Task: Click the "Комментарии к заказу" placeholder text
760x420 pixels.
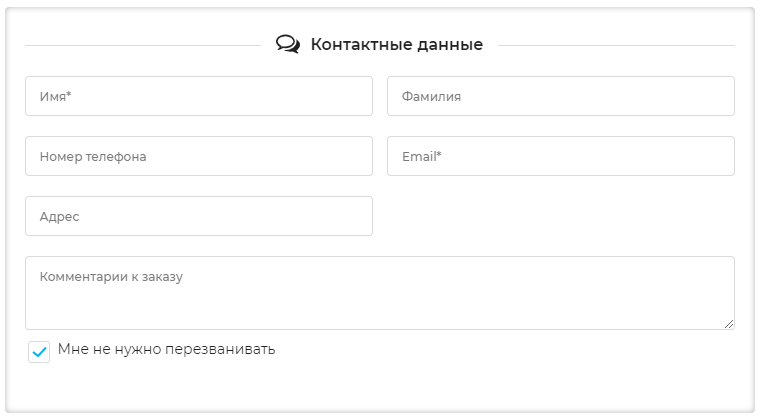Action: coord(111,277)
